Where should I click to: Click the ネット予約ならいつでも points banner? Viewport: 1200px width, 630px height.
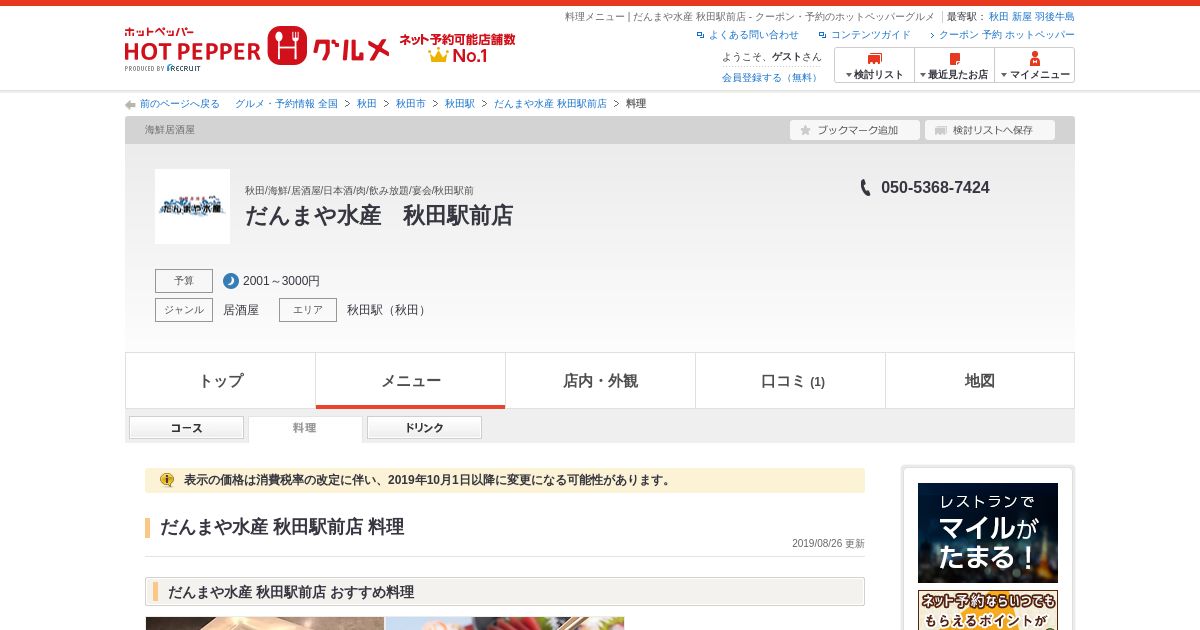tap(988, 610)
